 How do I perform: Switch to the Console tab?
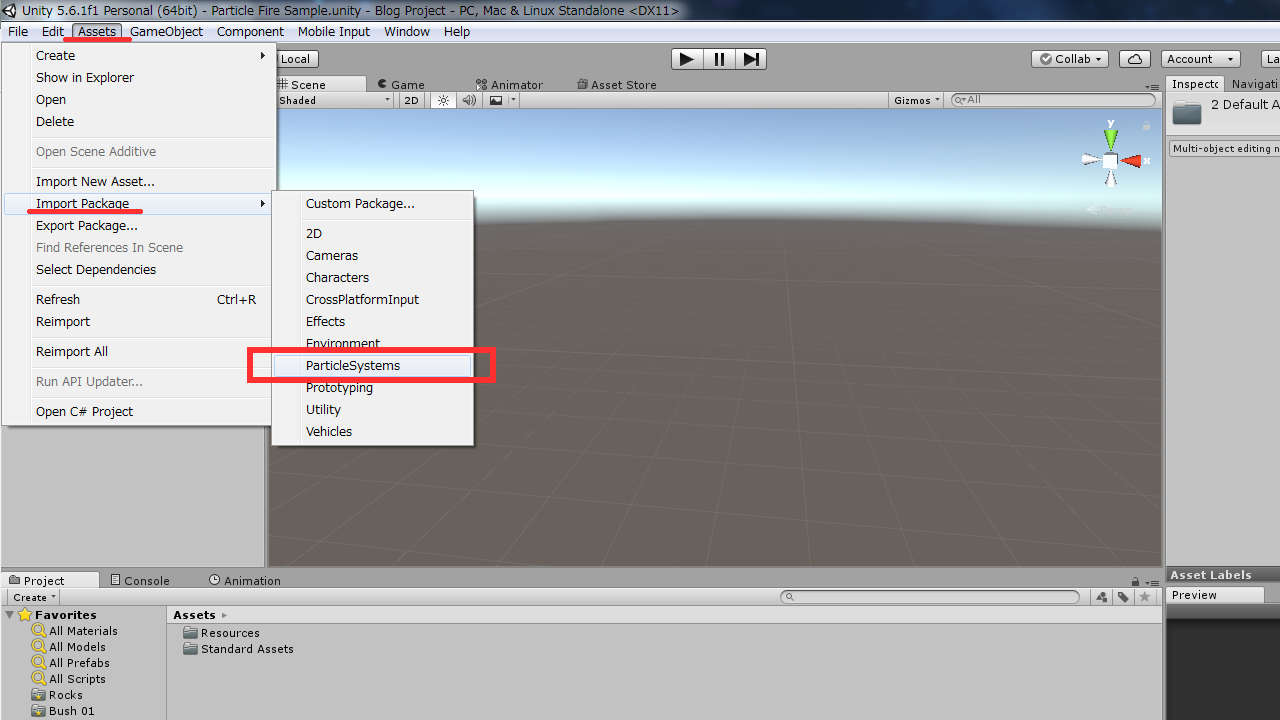click(140, 581)
